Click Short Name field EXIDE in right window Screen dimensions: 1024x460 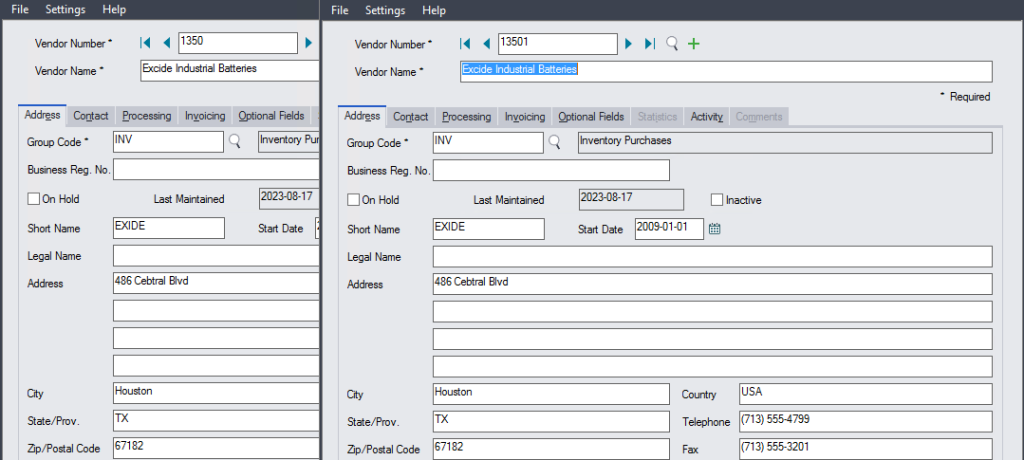click(488, 229)
